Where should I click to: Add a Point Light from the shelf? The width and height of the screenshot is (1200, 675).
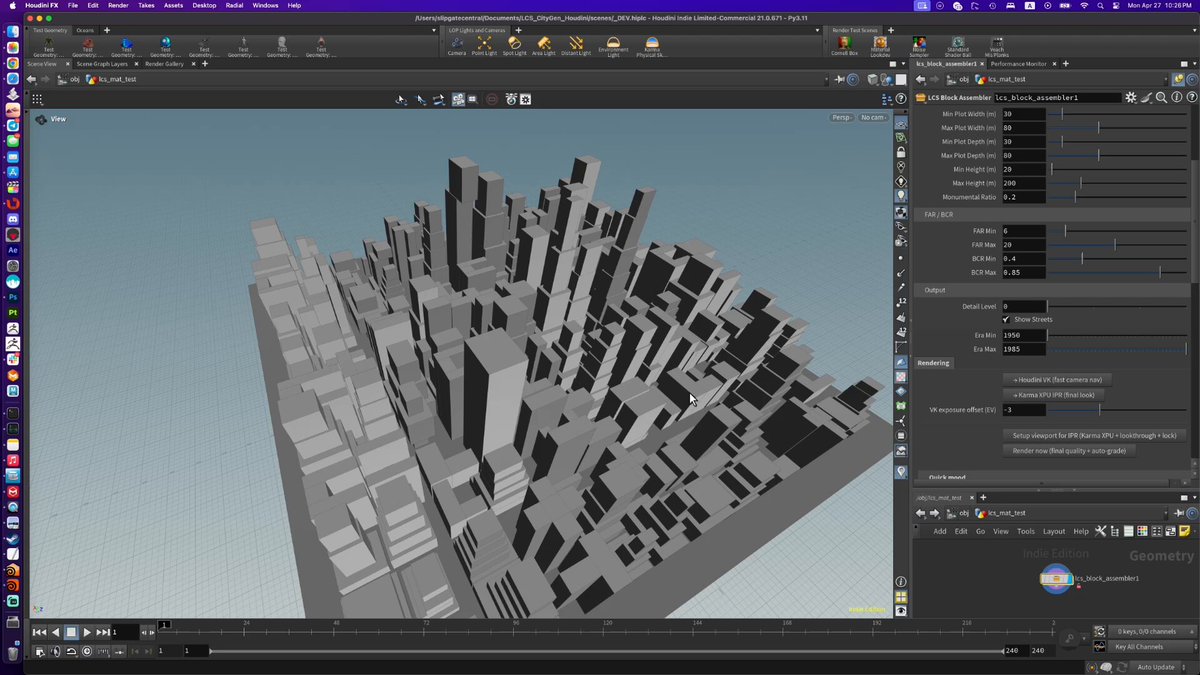484,46
